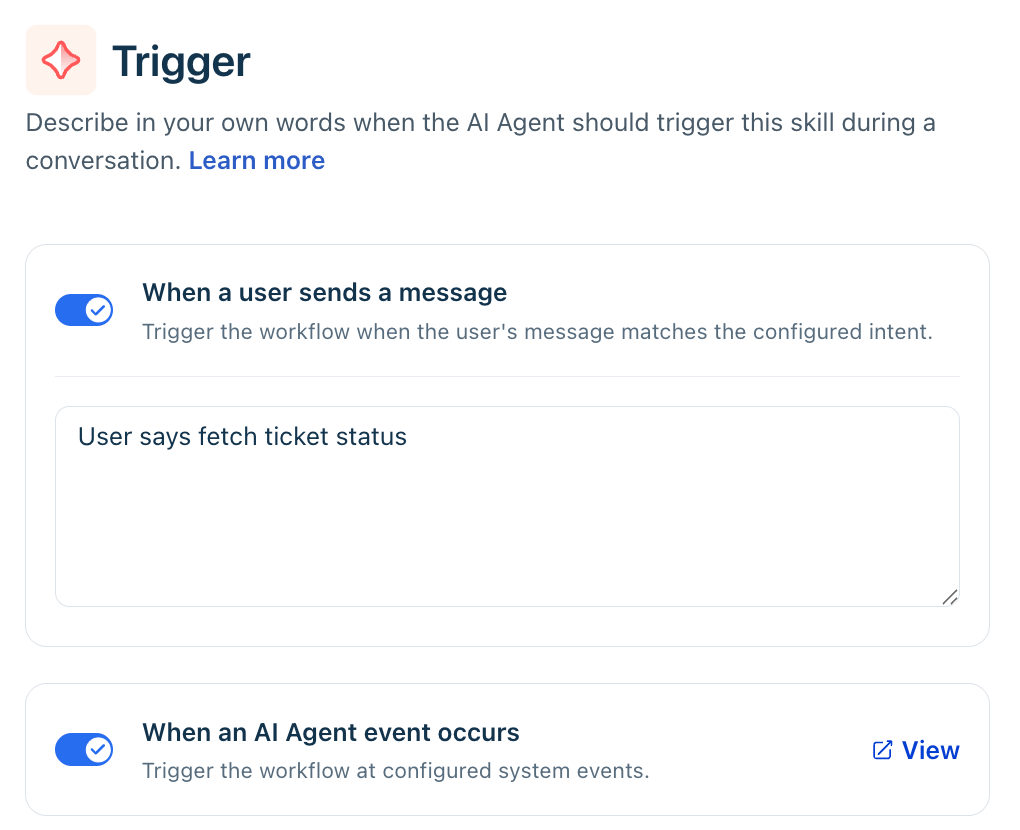The height and width of the screenshot is (830, 1020).
Task: Select the 'When a user sends a message' title
Action: click(325, 293)
